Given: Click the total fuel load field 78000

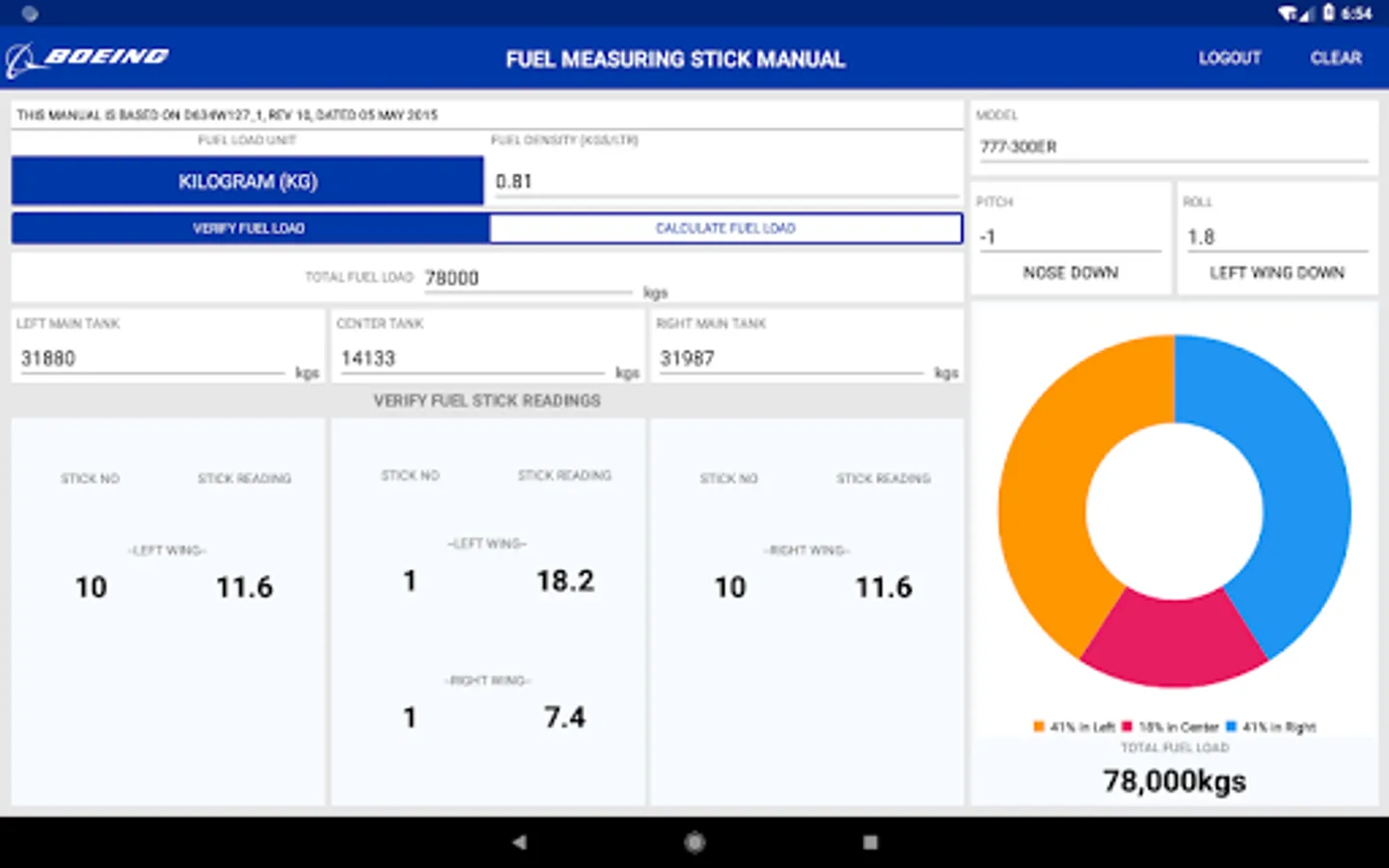Looking at the screenshot, I should 529,278.
